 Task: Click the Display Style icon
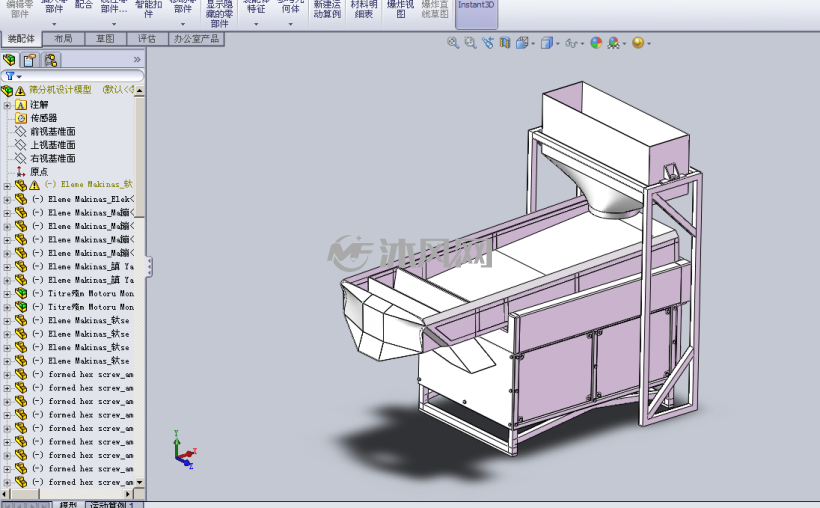click(x=546, y=43)
